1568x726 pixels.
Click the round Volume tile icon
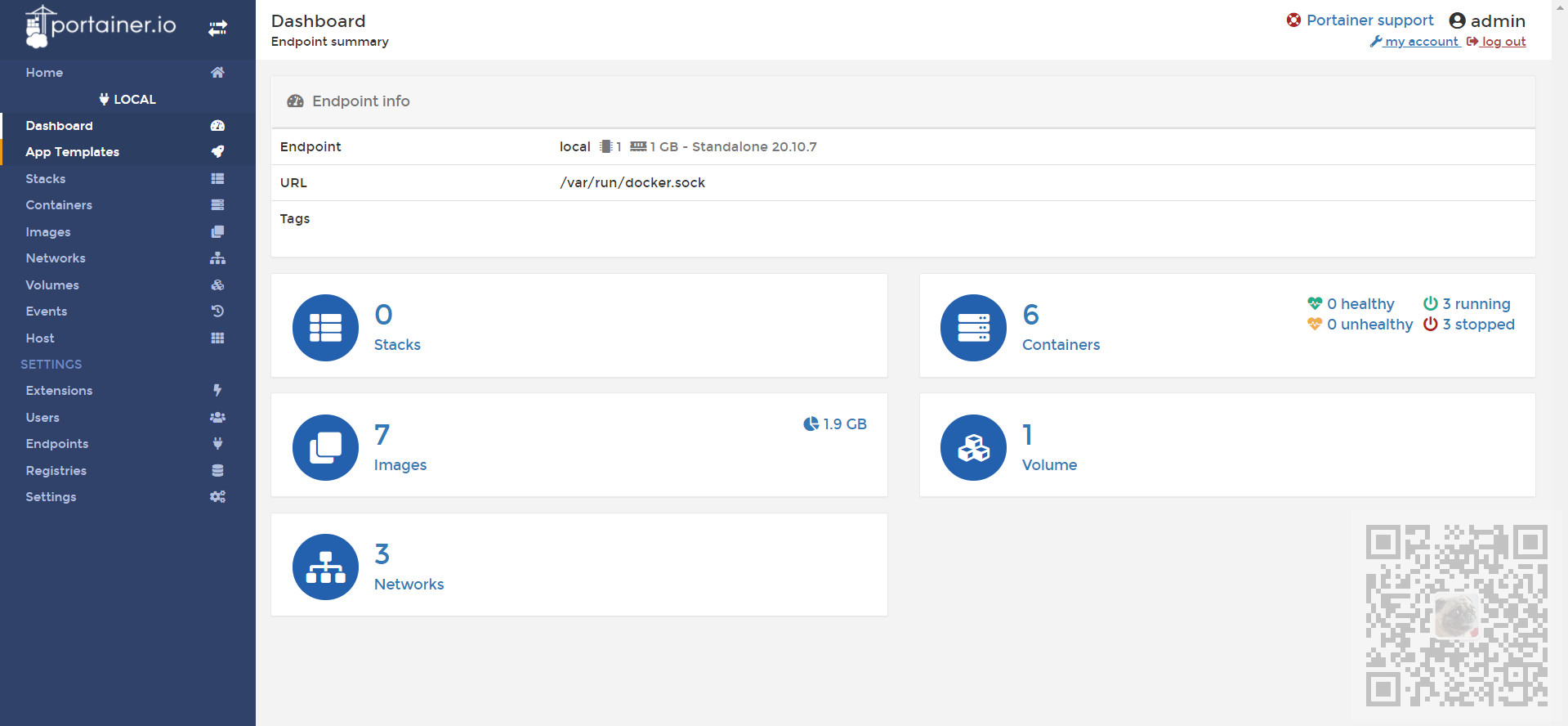[973, 447]
